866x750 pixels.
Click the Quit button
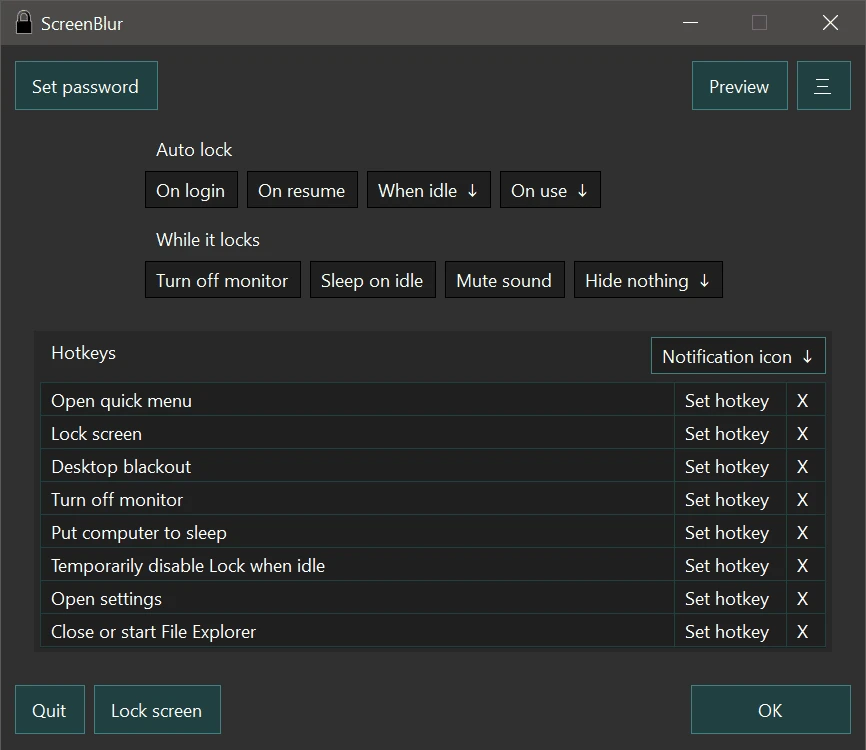click(50, 710)
